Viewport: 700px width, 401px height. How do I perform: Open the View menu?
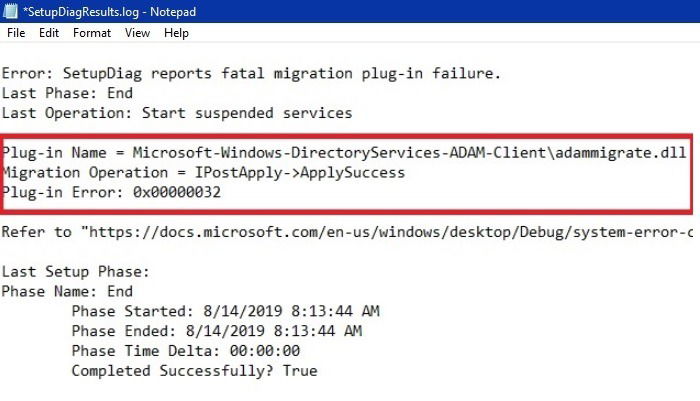(x=137, y=33)
